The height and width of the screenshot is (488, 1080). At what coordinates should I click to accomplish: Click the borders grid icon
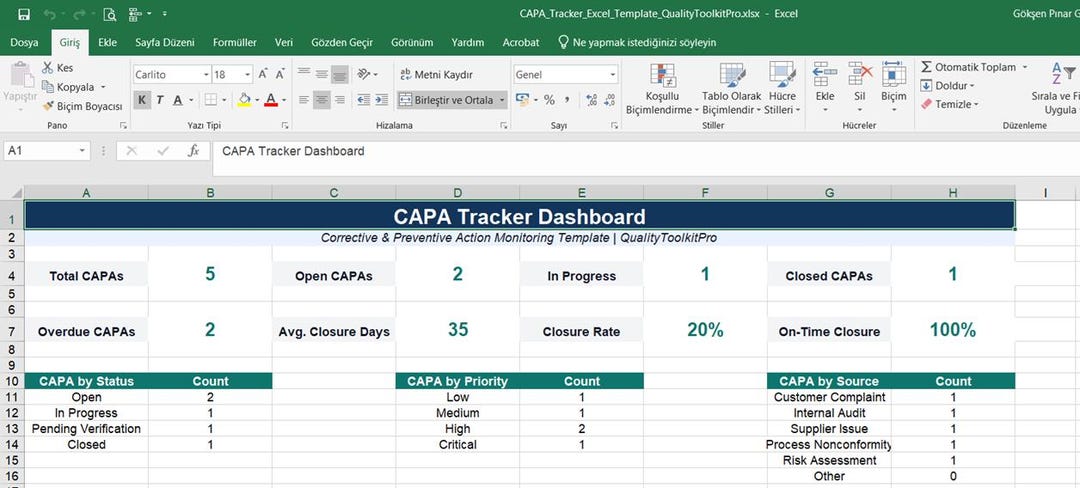point(210,100)
